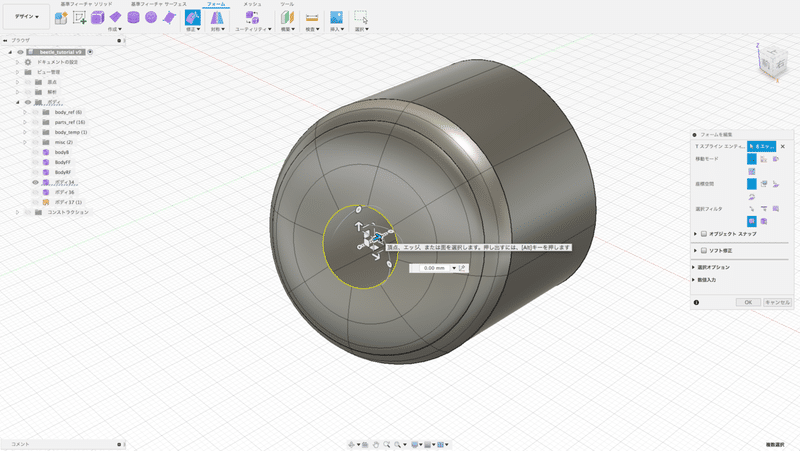This screenshot has width=800, height=451.
Task: Choose the body 選択フィルタ icon on second row
Action: click(x=764, y=221)
